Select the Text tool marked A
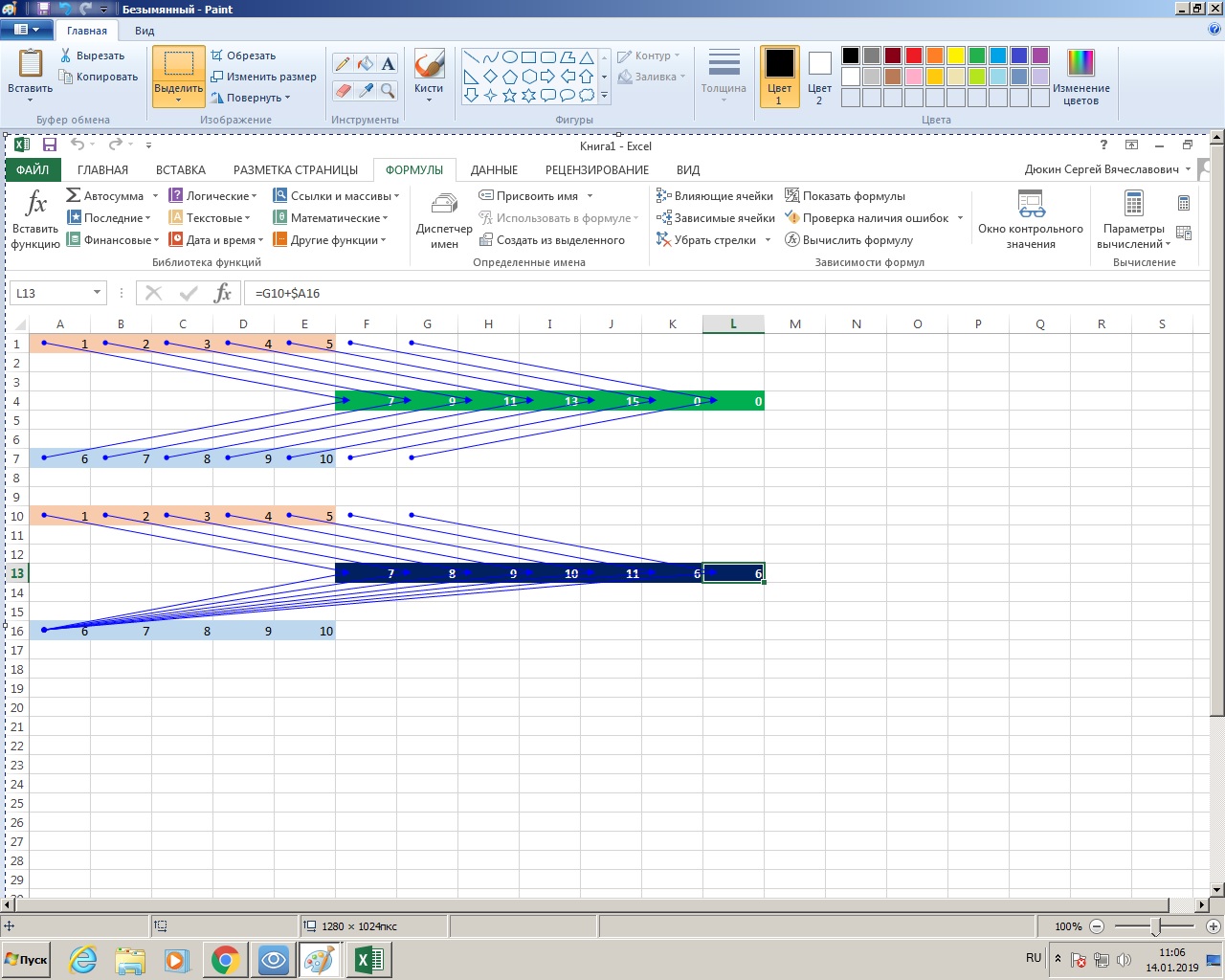 coord(388,64)
